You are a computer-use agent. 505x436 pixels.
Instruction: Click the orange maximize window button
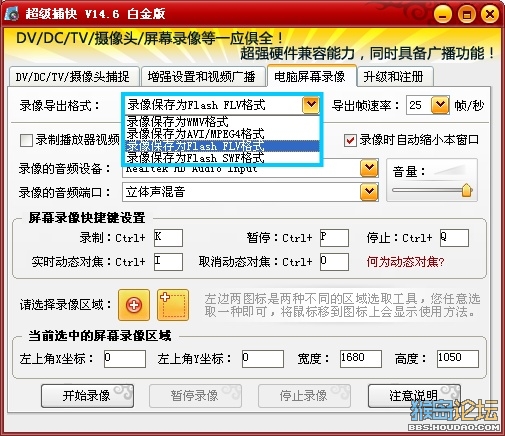tap(467, 15)
